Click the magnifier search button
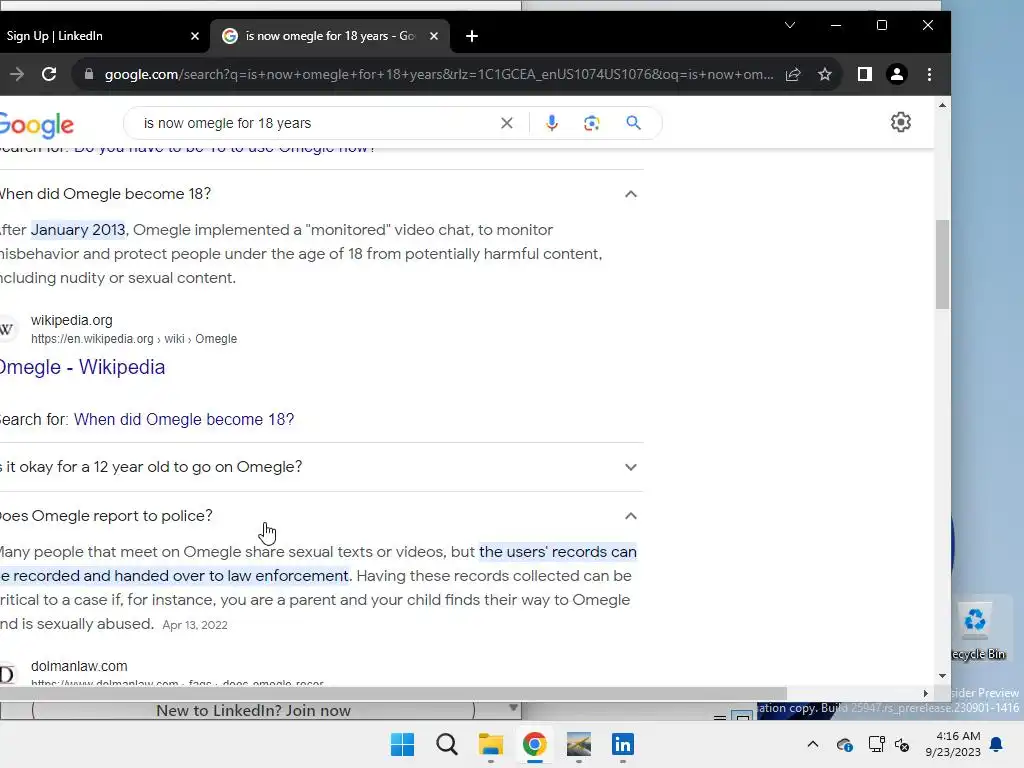The width and height of the screenshot is (1024, 768). click(x=633, y=123)
